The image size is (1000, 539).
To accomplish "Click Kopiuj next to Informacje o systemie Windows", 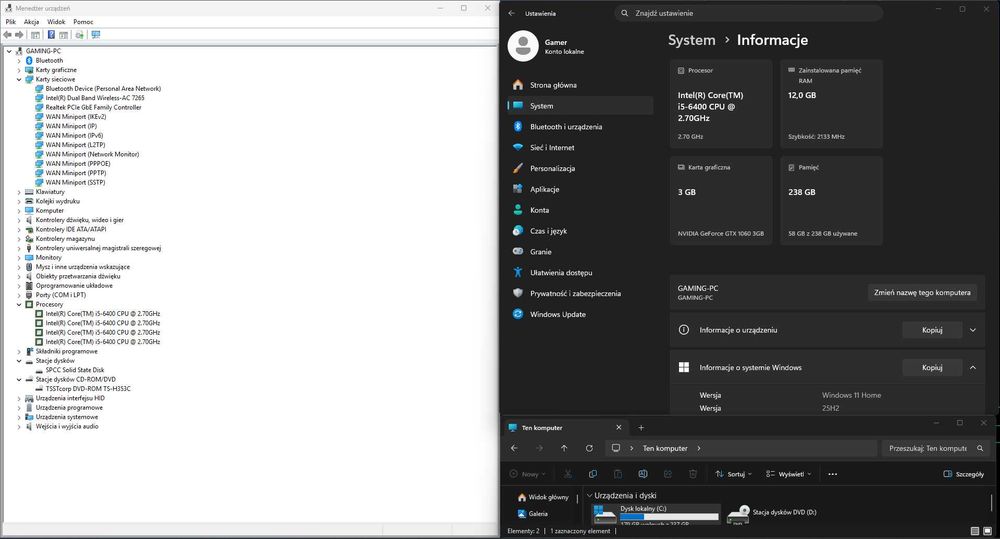I will 932,367.
